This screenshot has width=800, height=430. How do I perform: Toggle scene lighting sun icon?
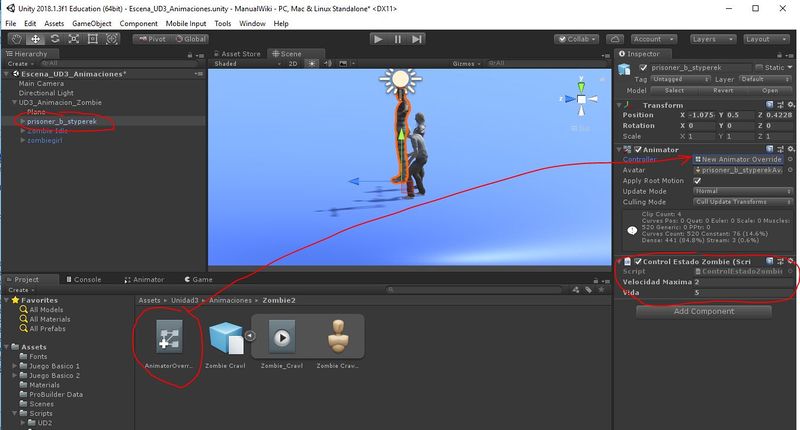[x=311, y=64]
